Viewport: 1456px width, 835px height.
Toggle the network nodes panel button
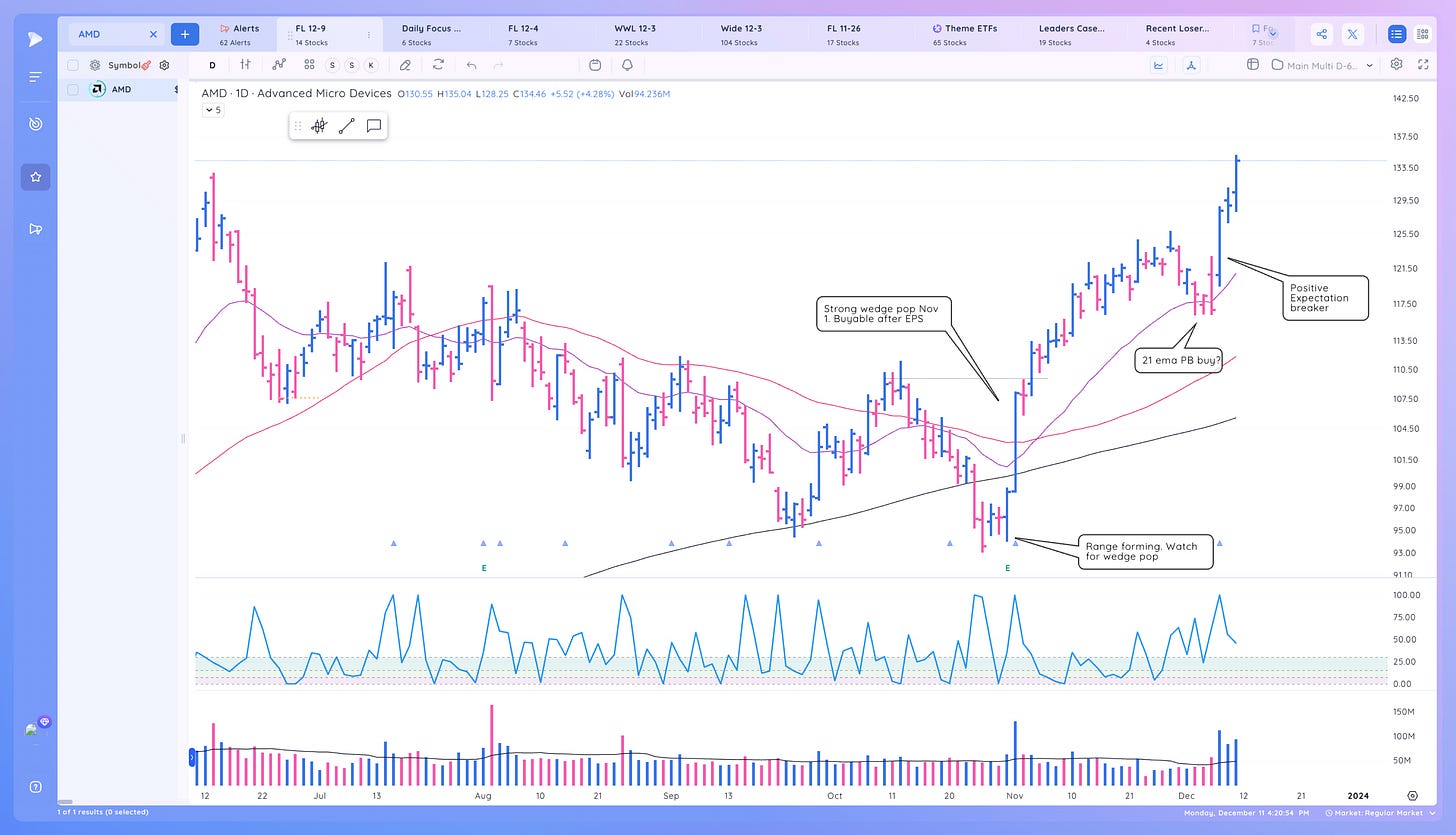(1191, 65)
